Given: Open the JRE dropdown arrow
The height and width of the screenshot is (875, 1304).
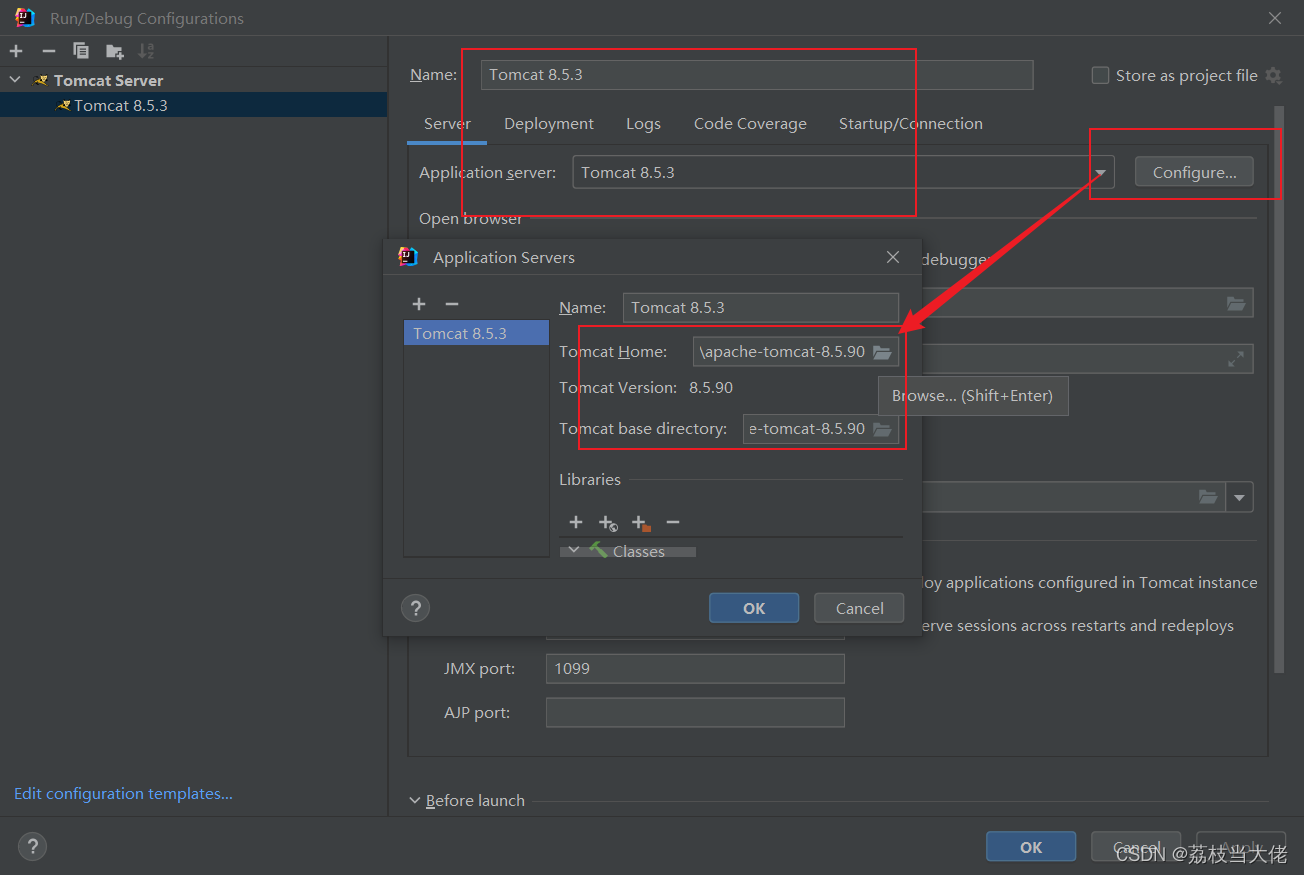Looking at the screenshot, I should tap(1240, 497).
